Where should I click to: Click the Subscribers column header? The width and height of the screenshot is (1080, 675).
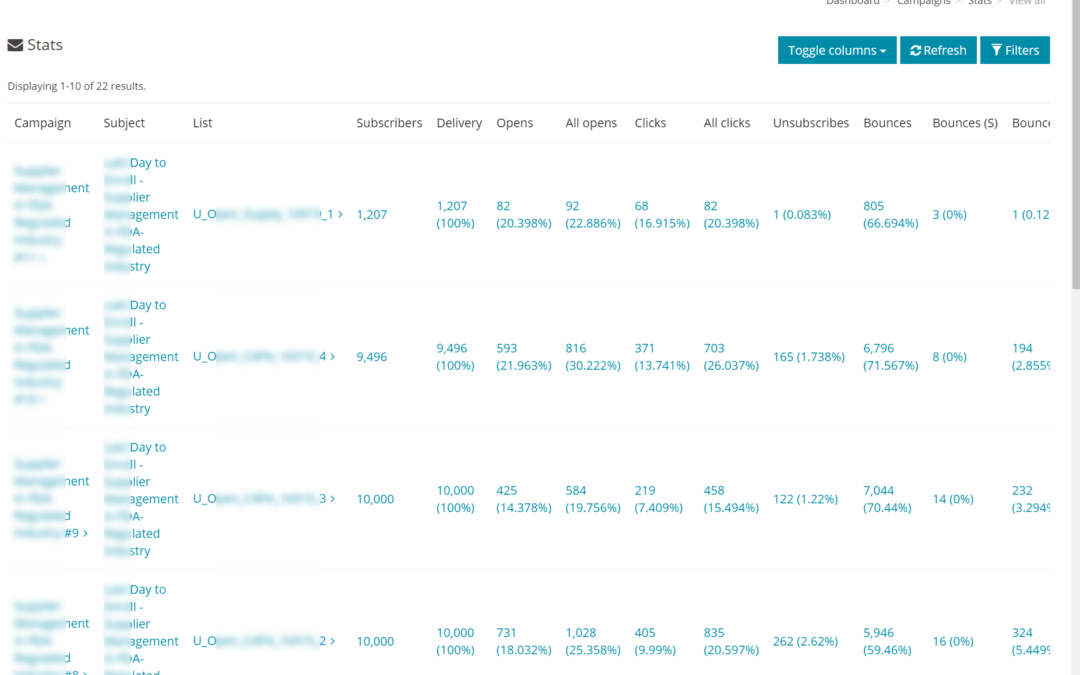389,123
